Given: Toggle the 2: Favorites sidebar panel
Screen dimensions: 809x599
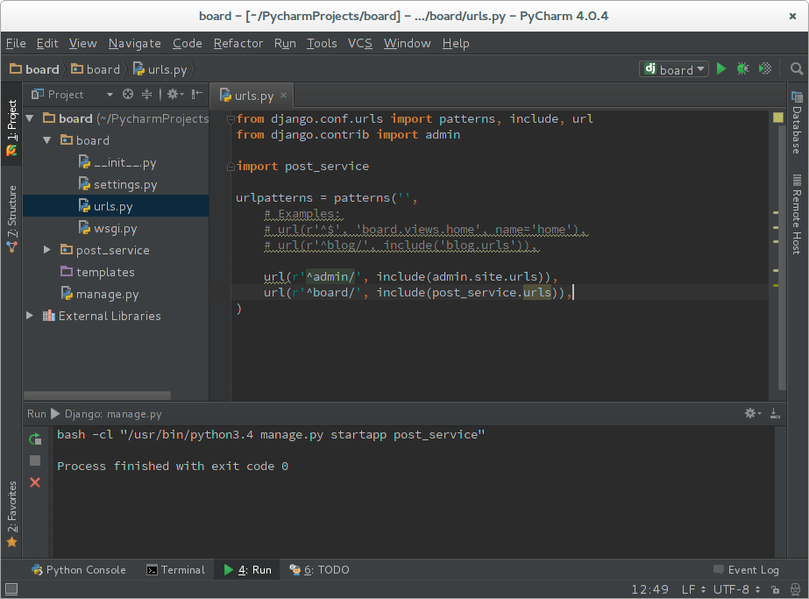Looking at the screenshot, I should click(11, 514).
